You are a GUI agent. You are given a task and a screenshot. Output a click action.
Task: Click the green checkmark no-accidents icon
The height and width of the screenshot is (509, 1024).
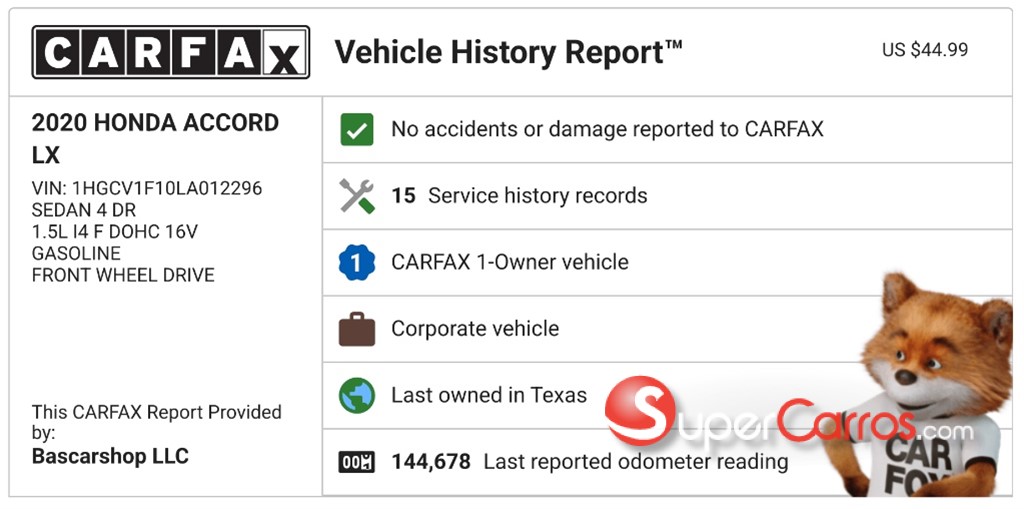click(356, 129)
